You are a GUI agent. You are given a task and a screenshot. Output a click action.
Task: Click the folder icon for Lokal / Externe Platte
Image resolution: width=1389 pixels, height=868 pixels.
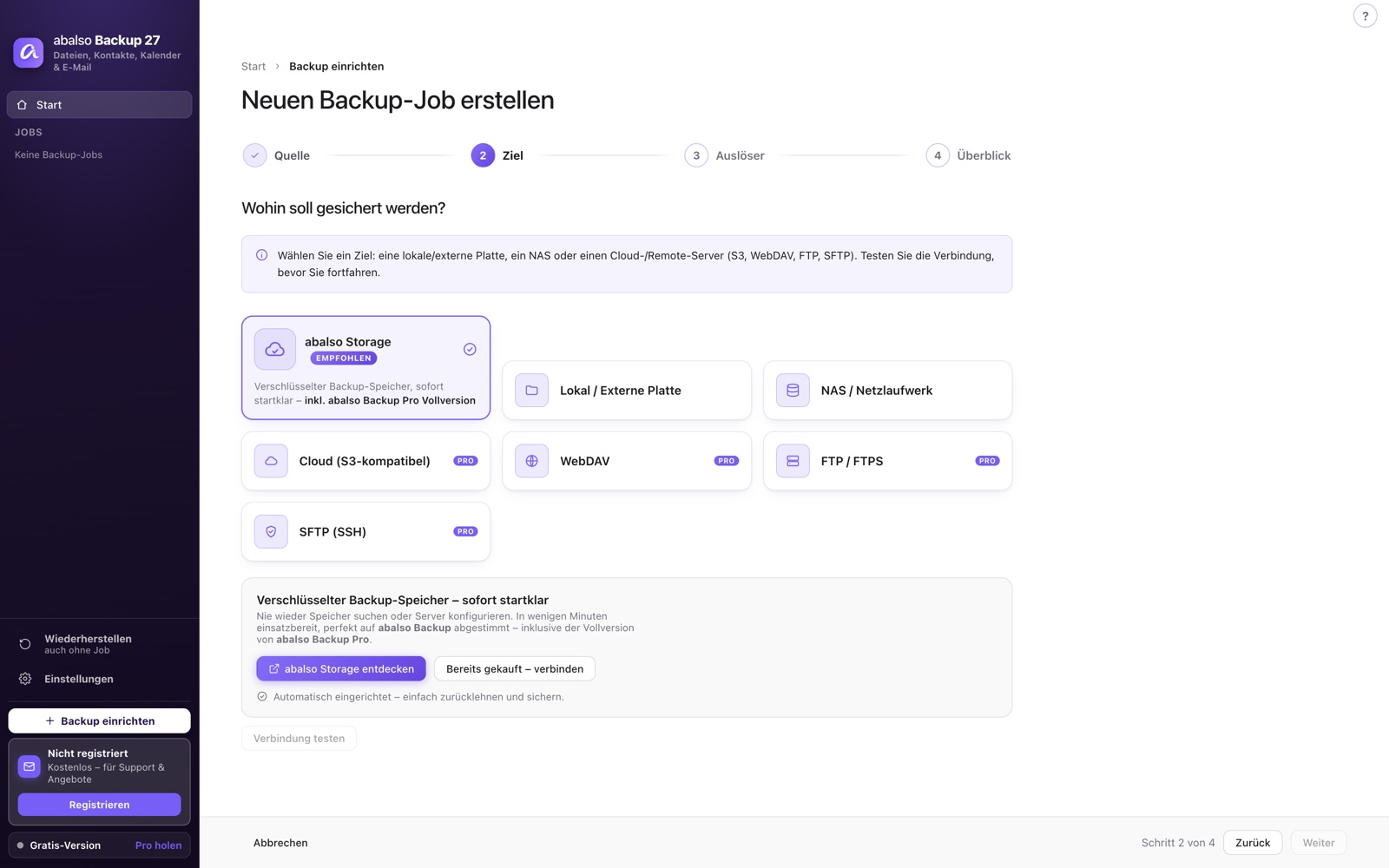click(x=531, y=391)
